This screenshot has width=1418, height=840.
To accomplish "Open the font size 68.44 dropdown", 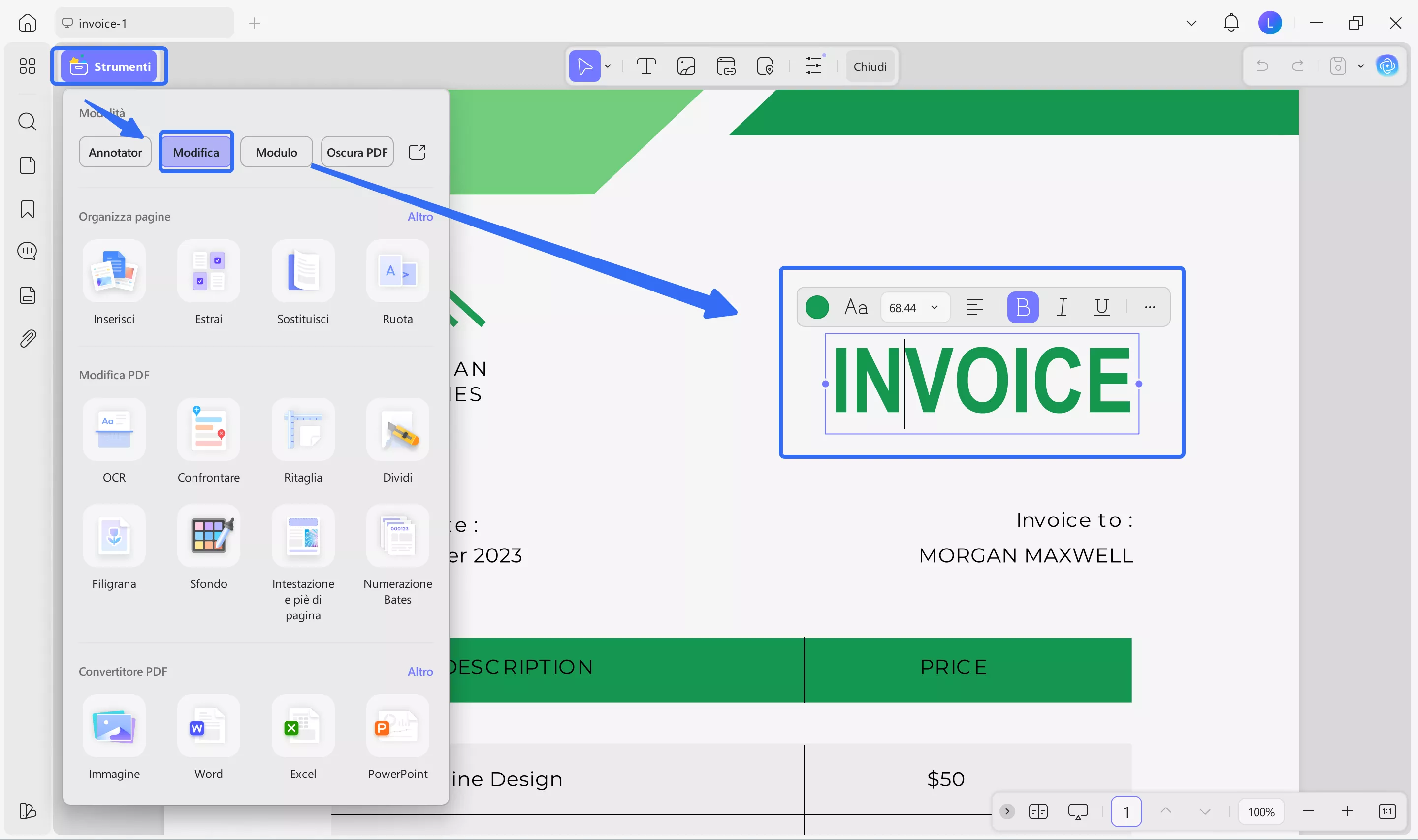I will 914,307.
